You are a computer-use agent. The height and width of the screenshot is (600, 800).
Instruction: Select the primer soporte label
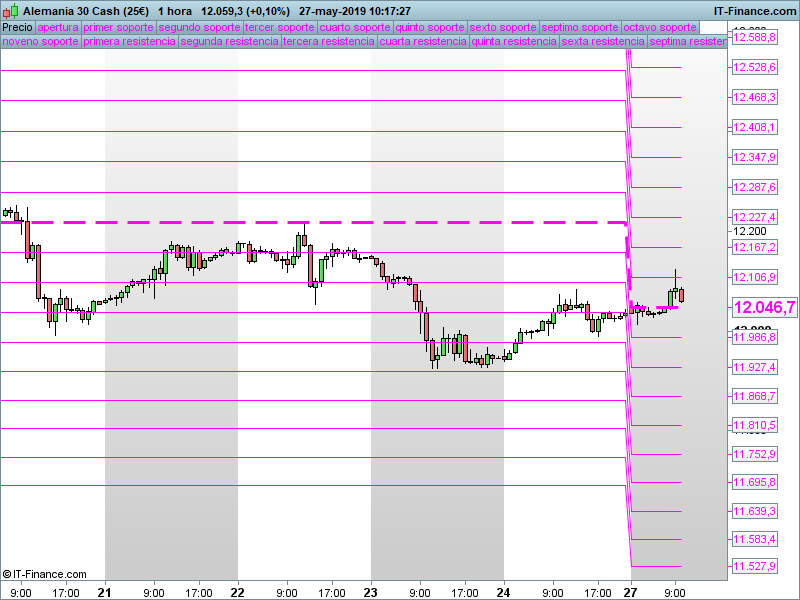tap(118, 27)
